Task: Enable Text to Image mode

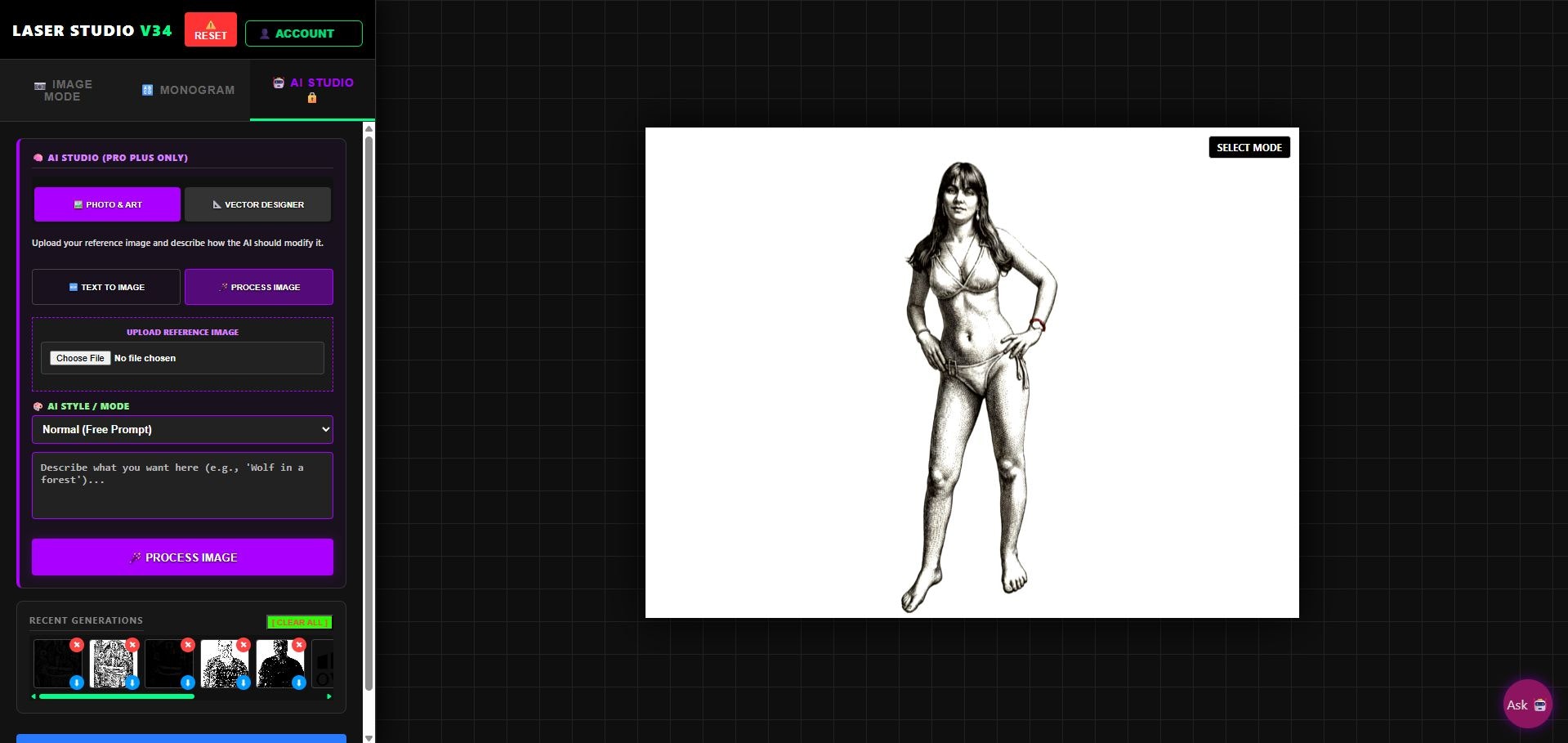Action: (x=105, y=287)
